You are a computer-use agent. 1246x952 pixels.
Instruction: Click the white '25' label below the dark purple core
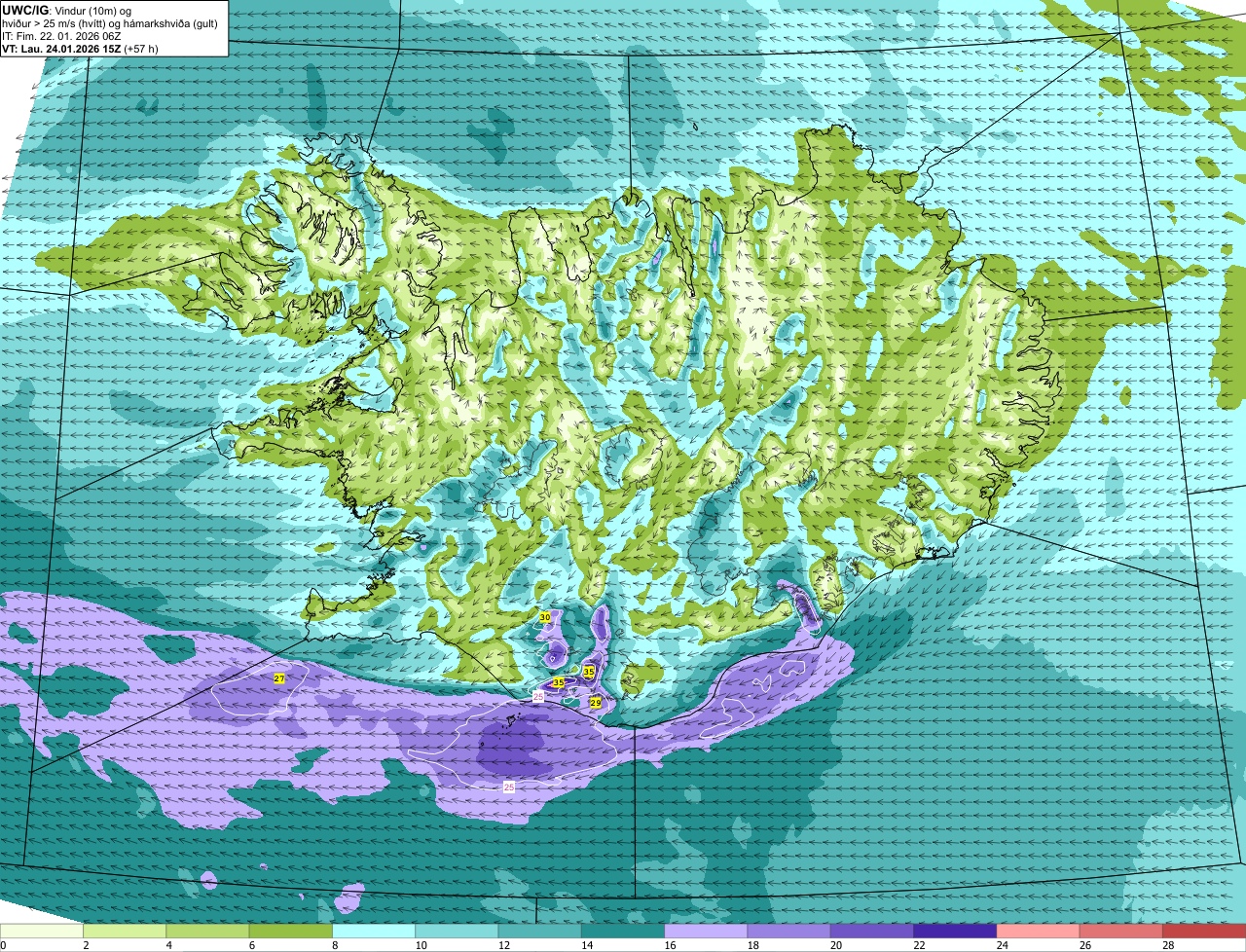pyautogui.click(x=509, y=786)
